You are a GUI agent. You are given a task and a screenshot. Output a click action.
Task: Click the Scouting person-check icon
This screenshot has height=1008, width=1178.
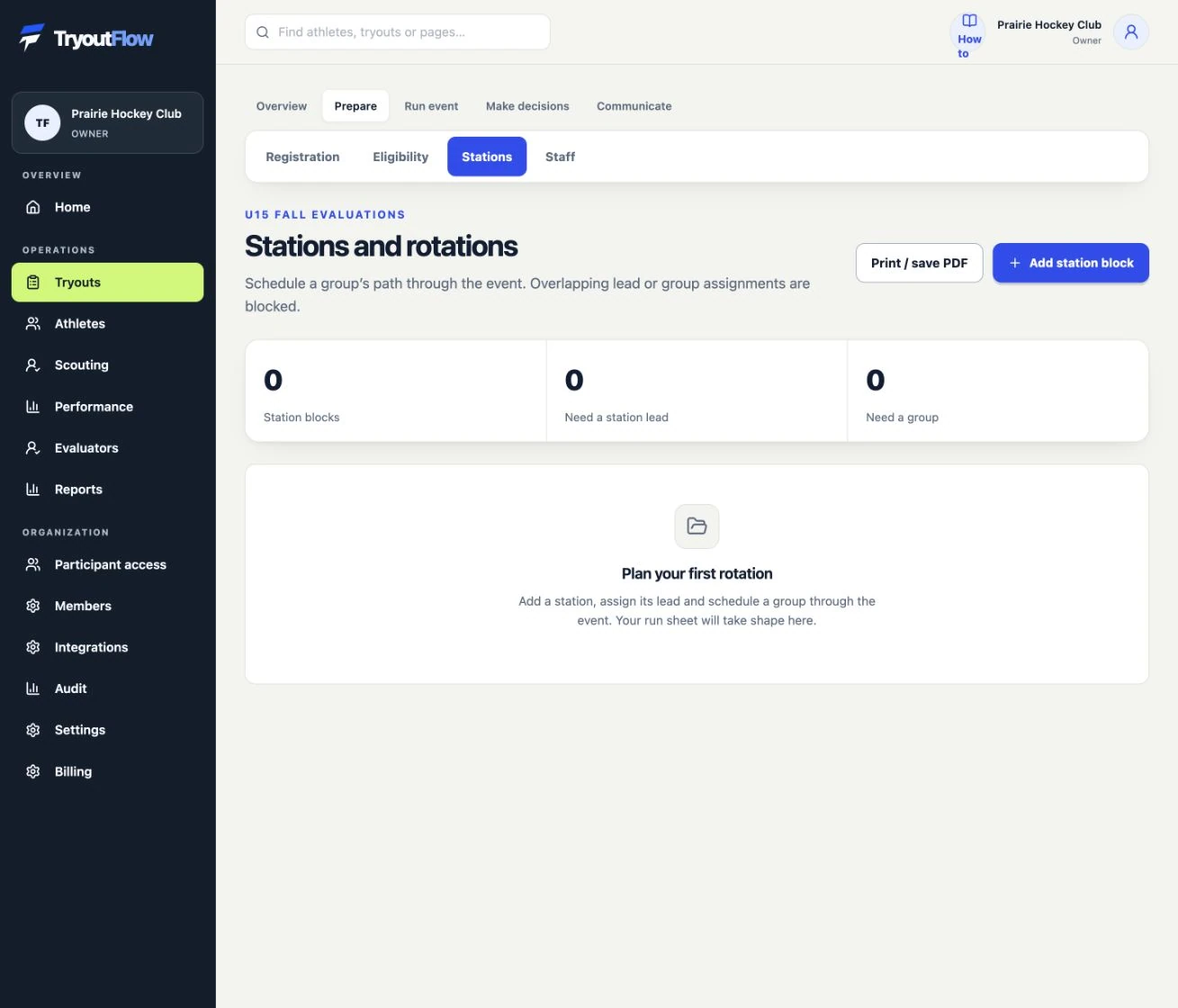33,365
